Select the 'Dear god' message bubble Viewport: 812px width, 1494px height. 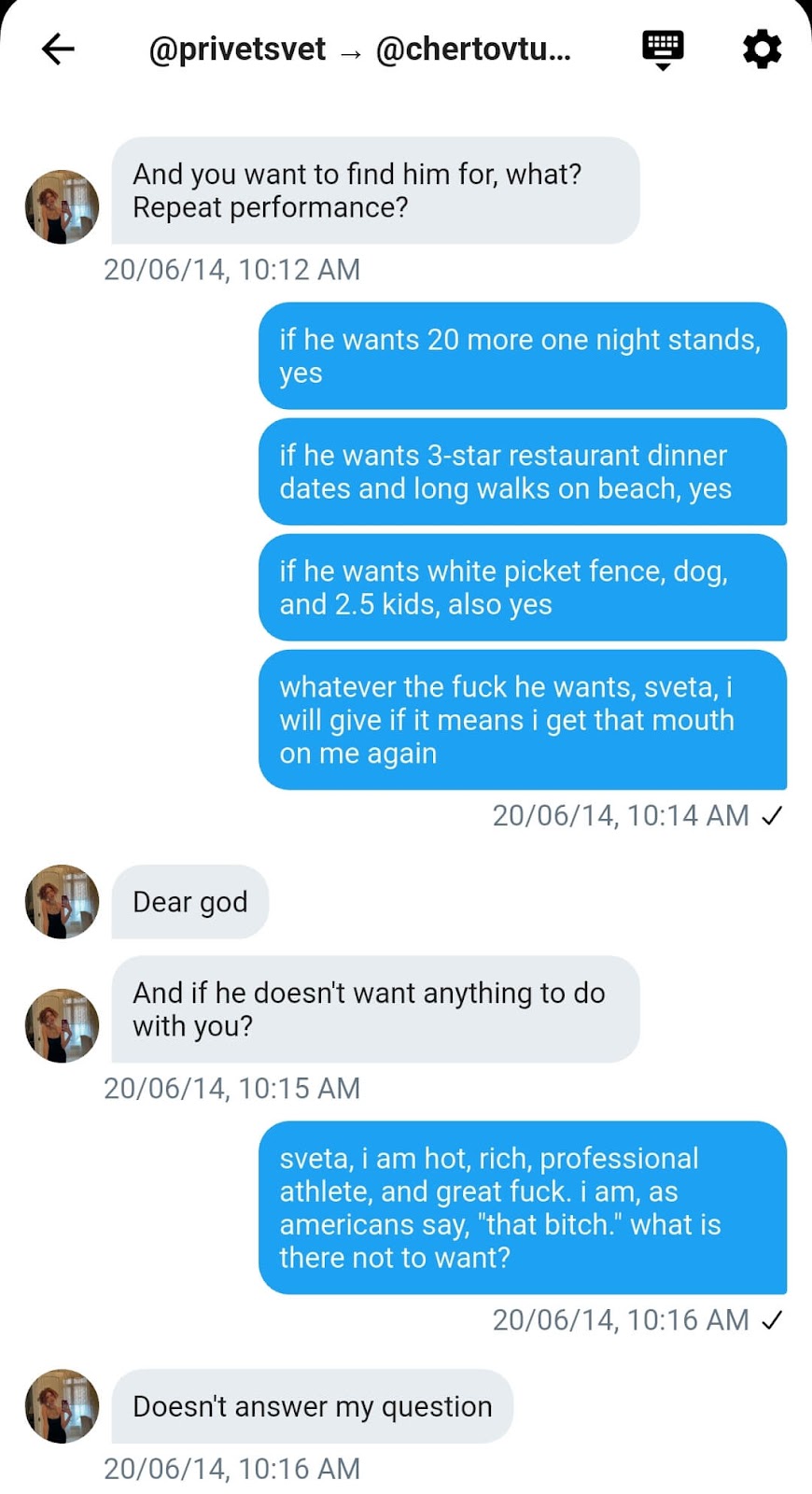pyautogui.click(x=190, y=902)
